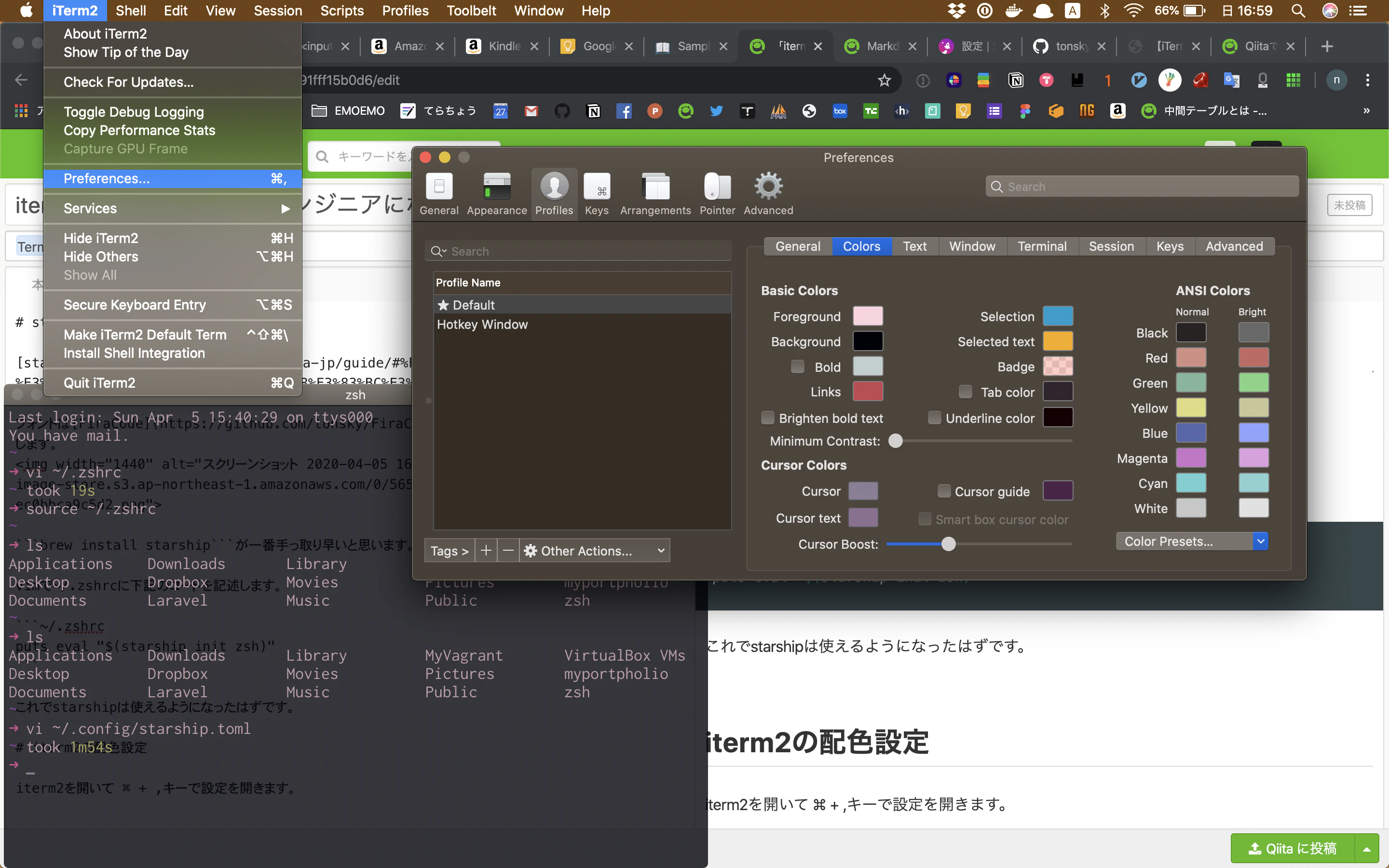Open Spotlight search in the menu bar
Viewport: 1389px width, 868px height.
(1298, 11)
